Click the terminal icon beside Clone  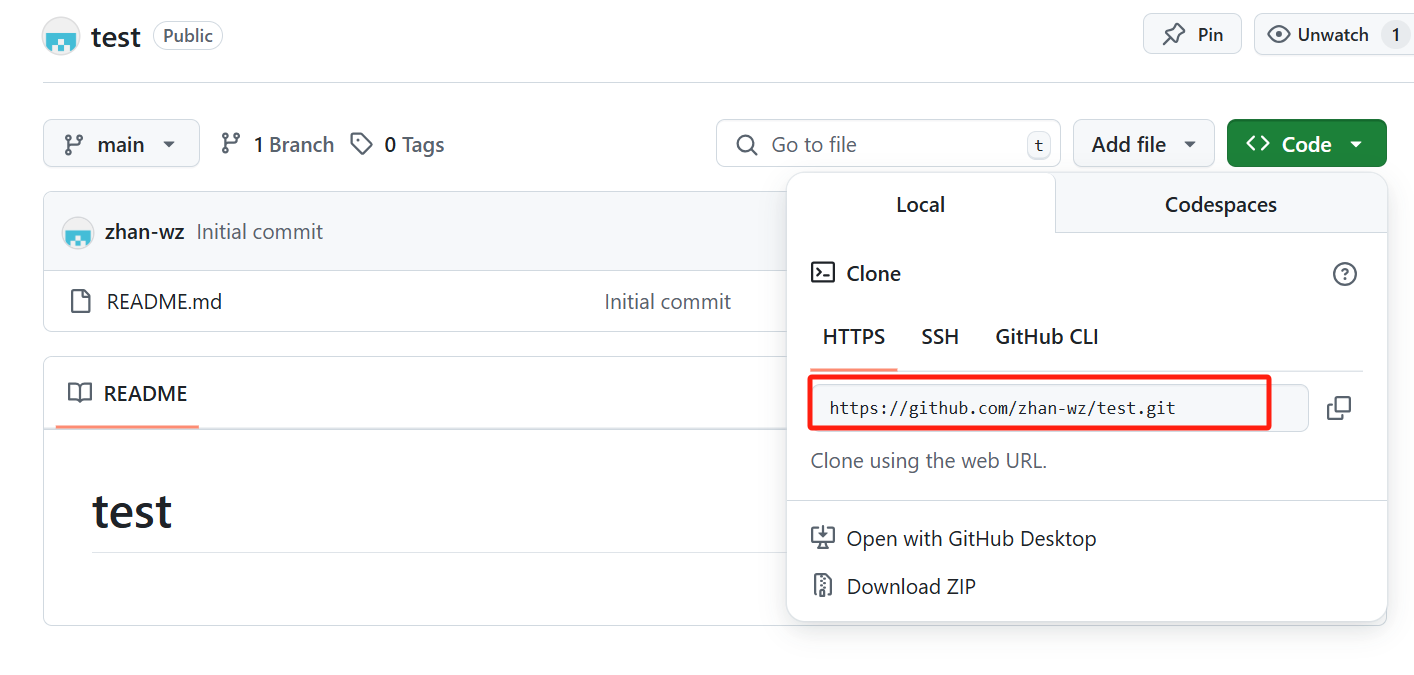822,272
